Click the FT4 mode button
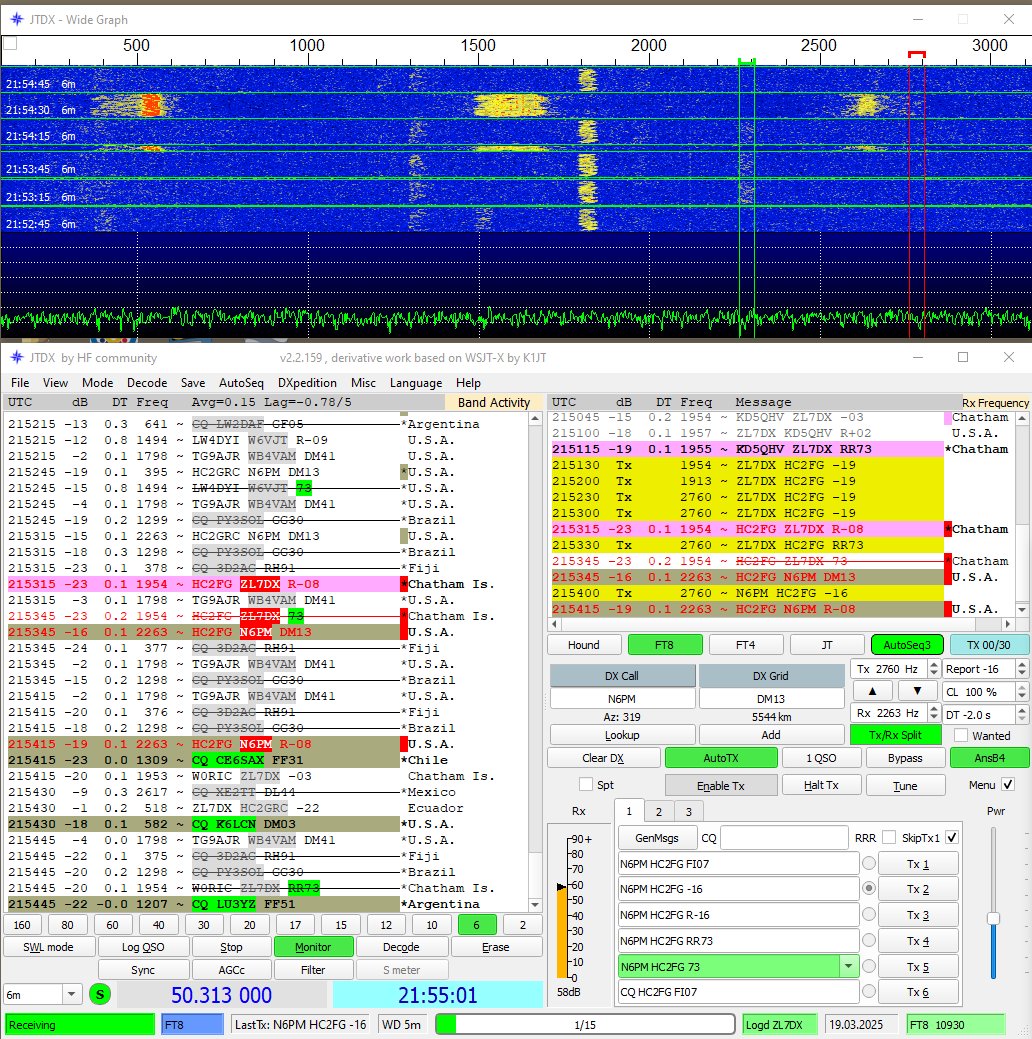Viewport: 1032px width, 1039px height. pos(745,645)
